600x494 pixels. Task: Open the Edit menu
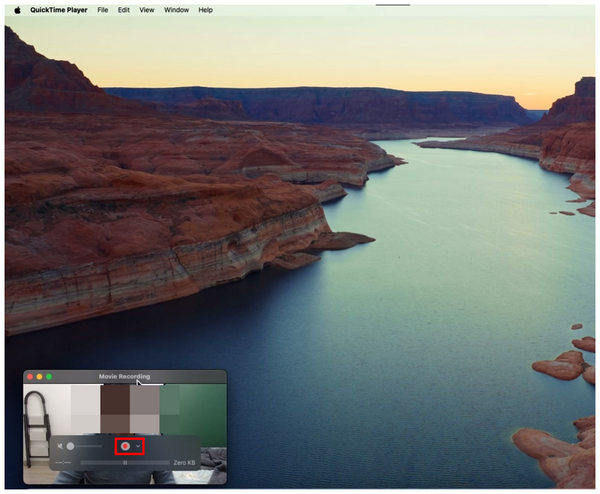pyautogui.click(x=124, y=10)
